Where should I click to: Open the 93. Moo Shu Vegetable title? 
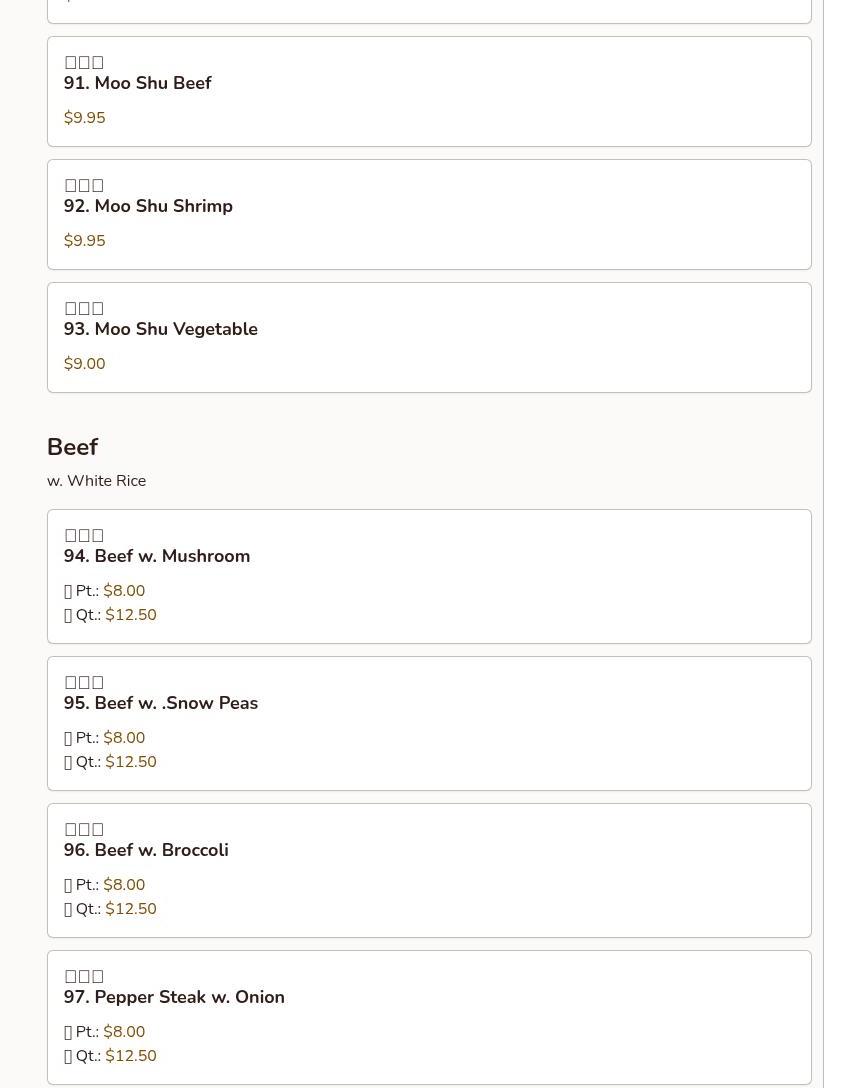coord(160,329)
